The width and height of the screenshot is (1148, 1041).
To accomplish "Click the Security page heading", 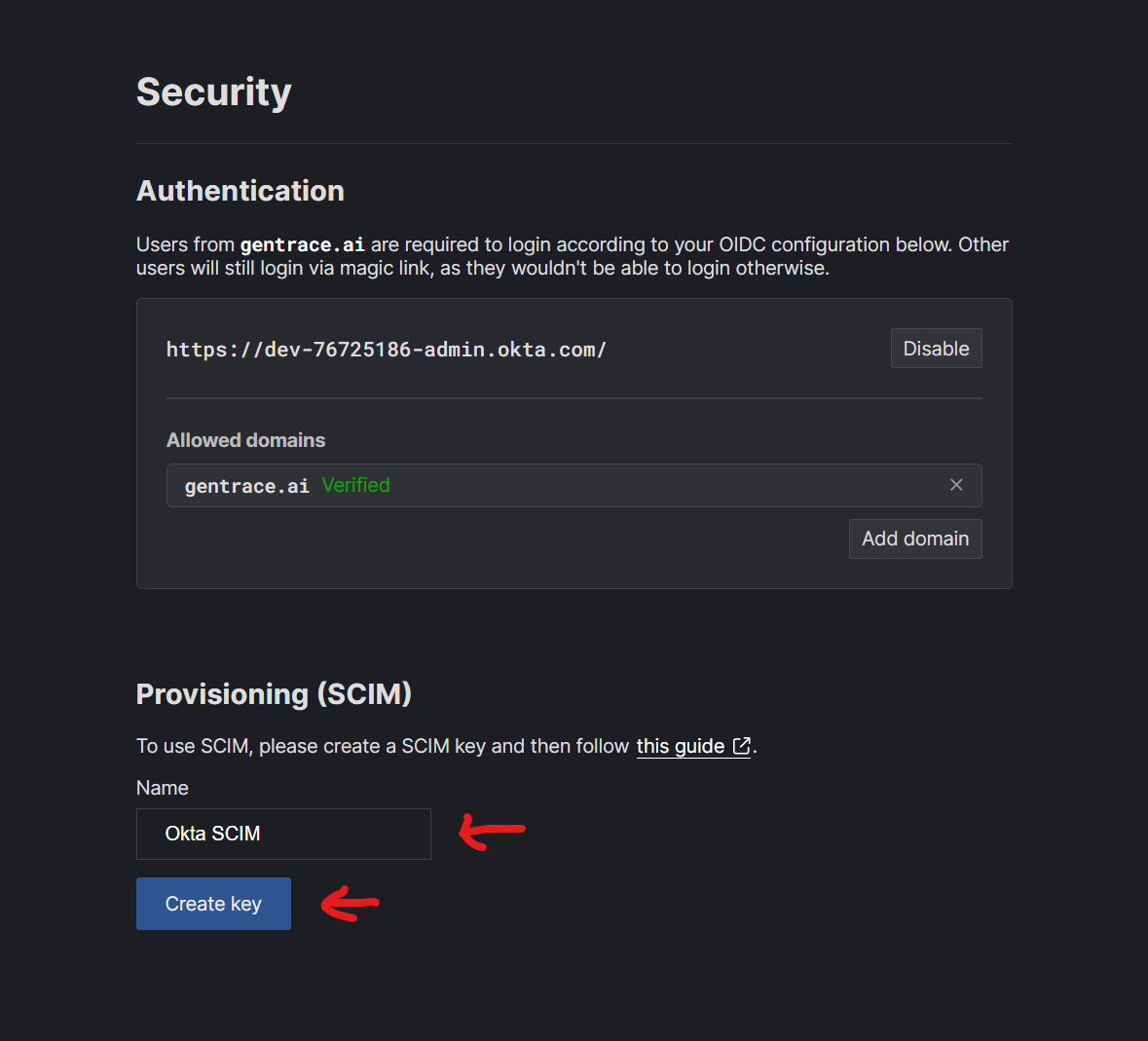I will pos(213,92).
